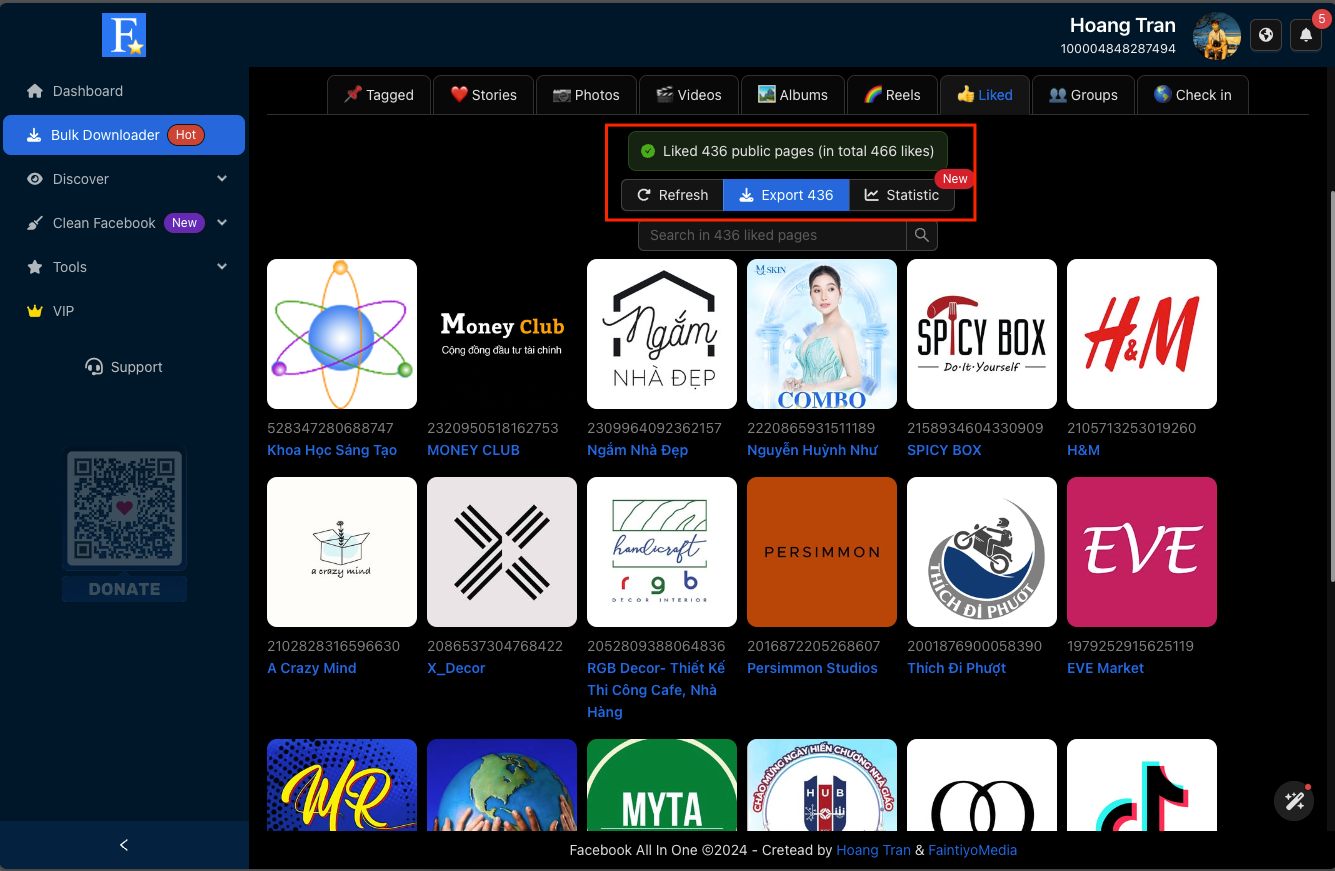
Task: Open the Khoa Học Sáng Tạo page link
Action: (332, 450)
